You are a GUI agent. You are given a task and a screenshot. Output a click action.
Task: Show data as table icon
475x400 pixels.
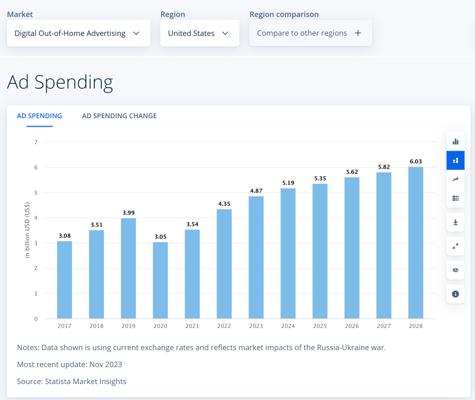click(x=455, y=198)
